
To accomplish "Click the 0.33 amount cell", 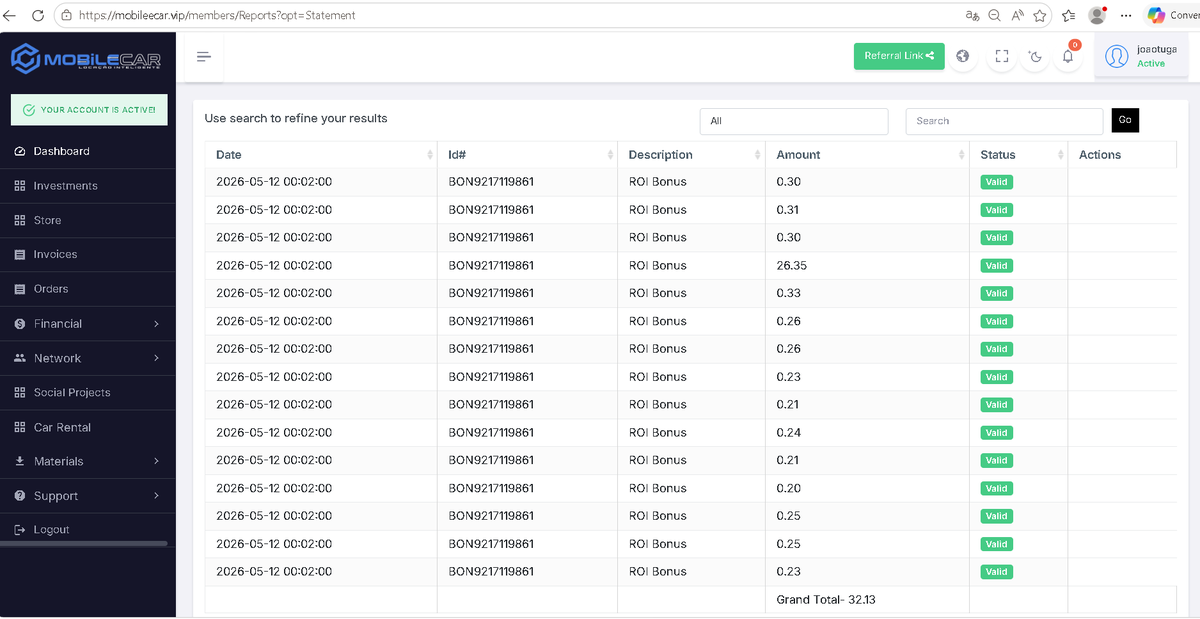I will tap(867, 293).
